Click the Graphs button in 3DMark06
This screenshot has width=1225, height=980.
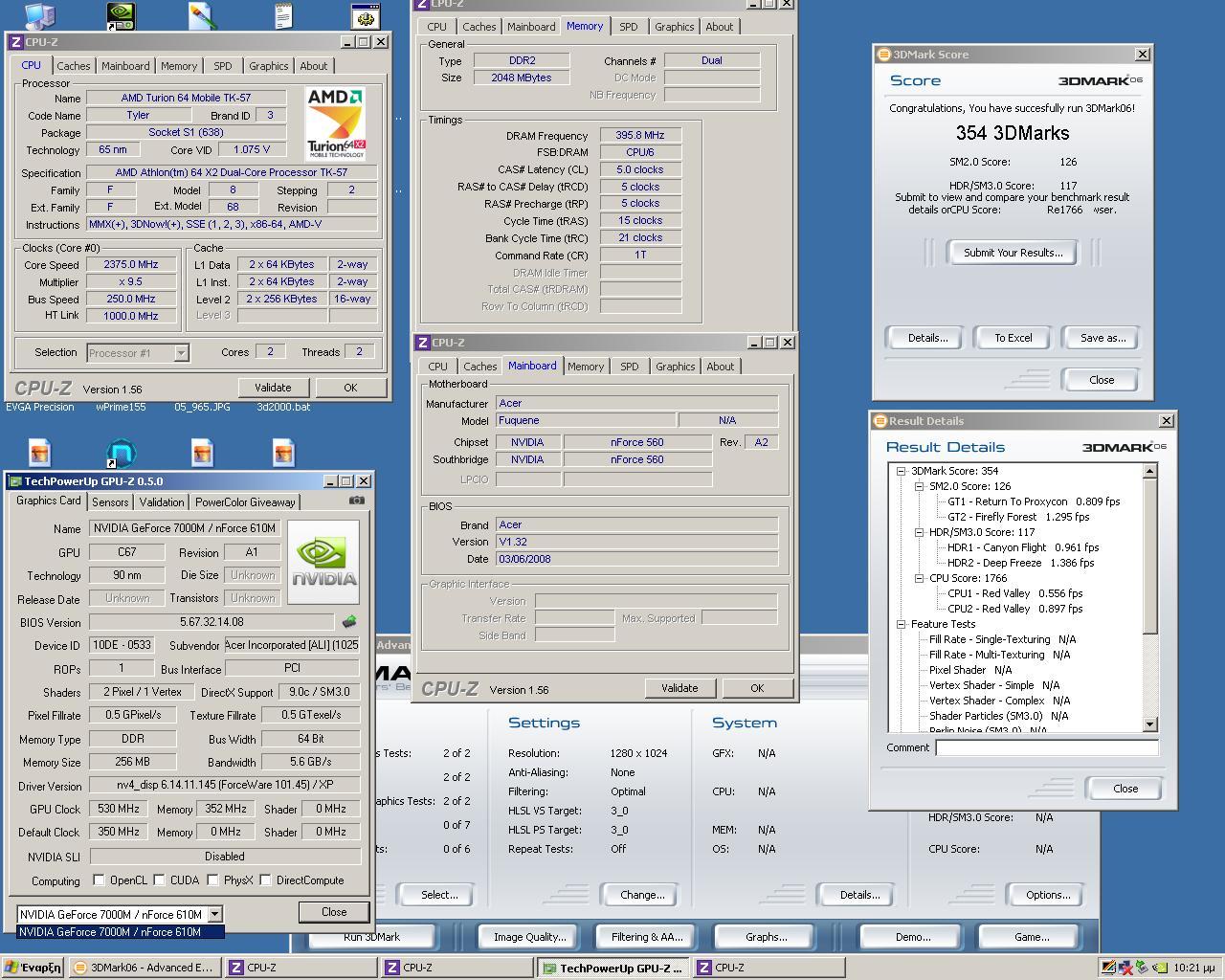tap(766, 937)
